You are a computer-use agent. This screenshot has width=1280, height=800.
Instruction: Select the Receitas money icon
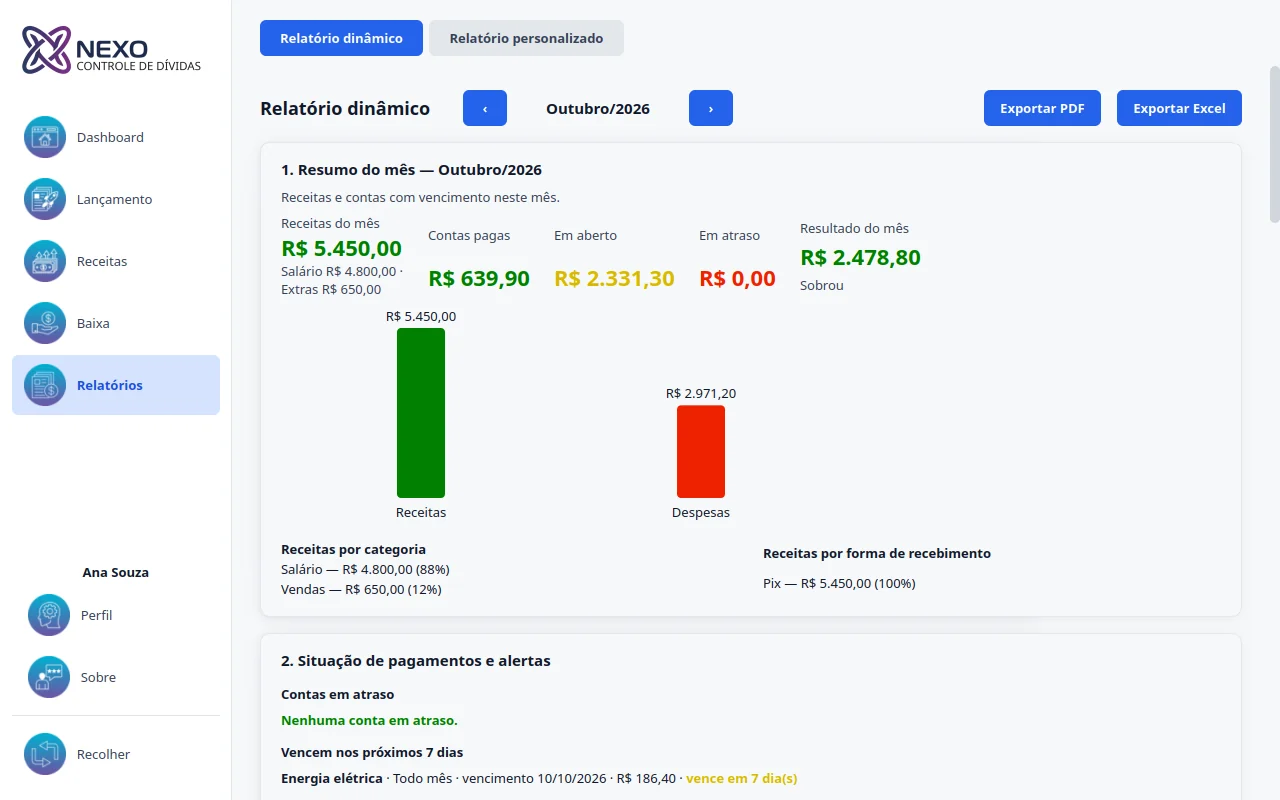tap(45, 261)
